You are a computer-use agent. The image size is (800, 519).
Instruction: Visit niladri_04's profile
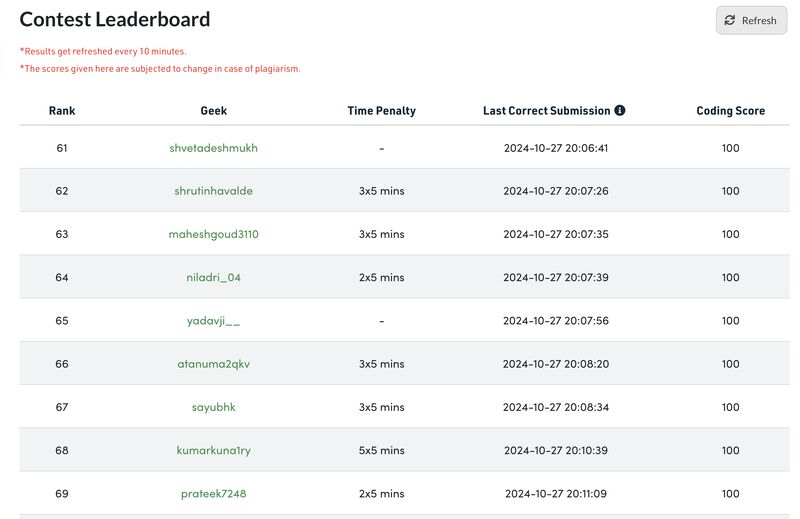tap(213, 278)
